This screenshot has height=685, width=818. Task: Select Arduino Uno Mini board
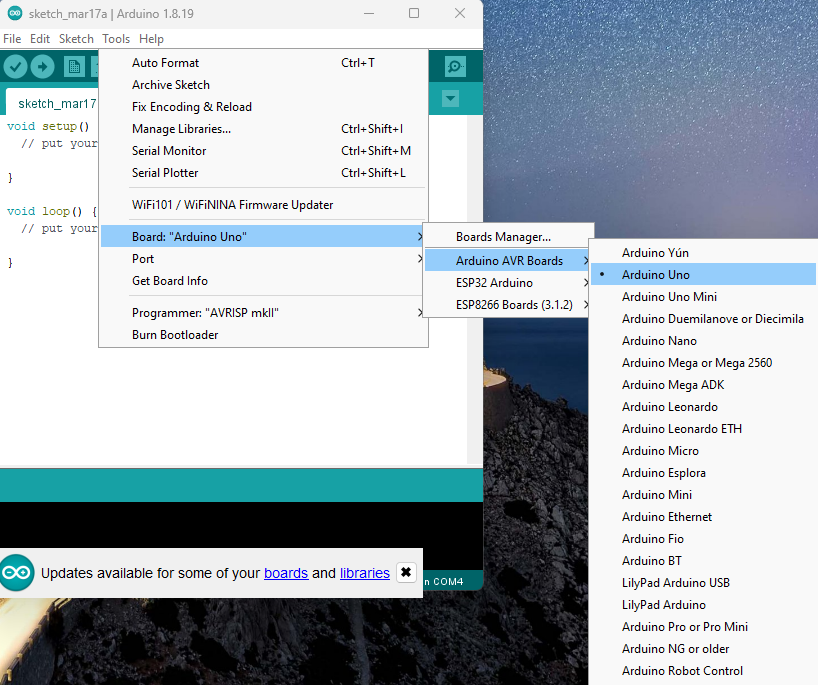coord(703,297)
